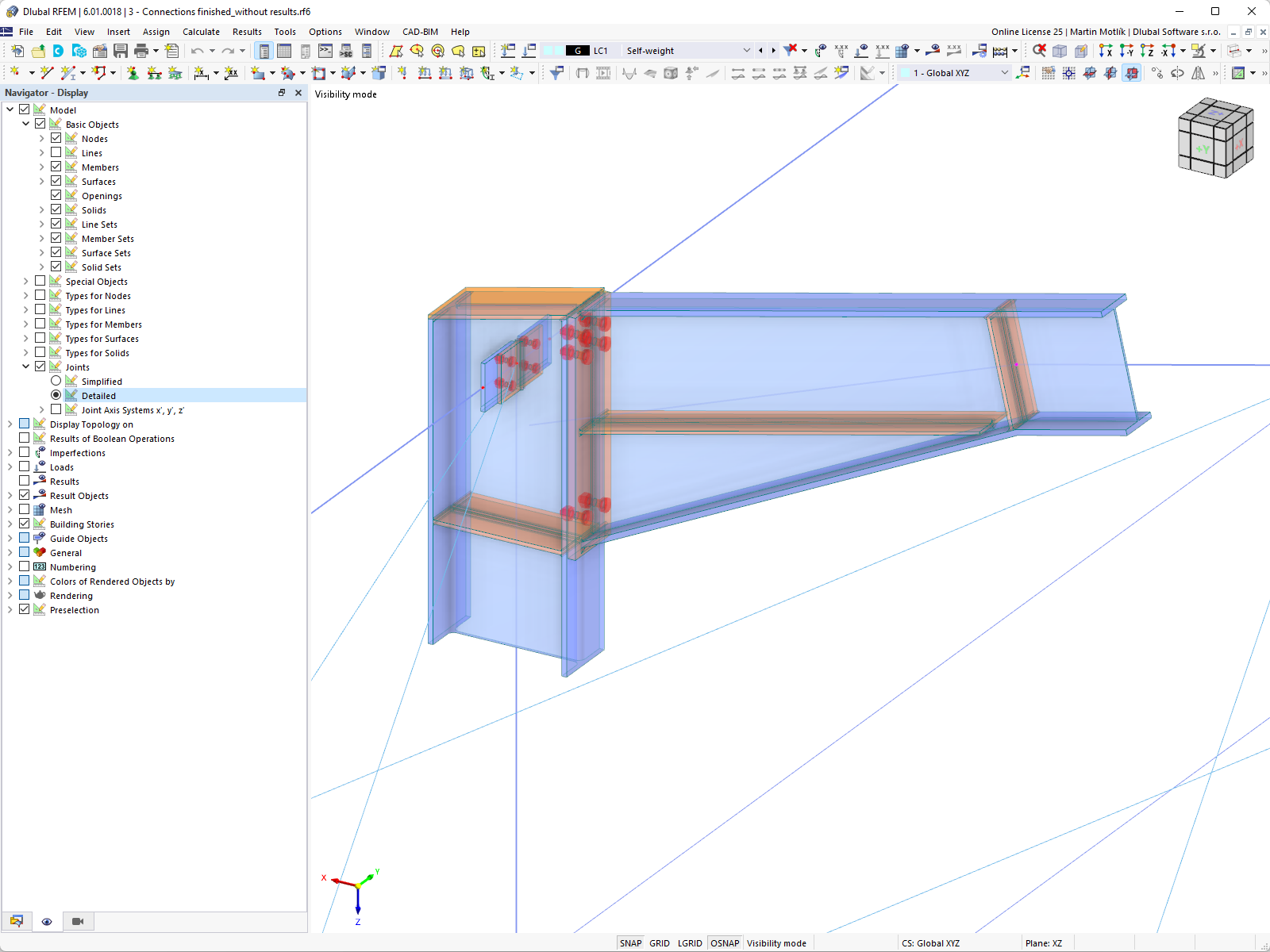Open the Self-weight load case dropdown
The image size is (1270, 952).
coord(745,50)
